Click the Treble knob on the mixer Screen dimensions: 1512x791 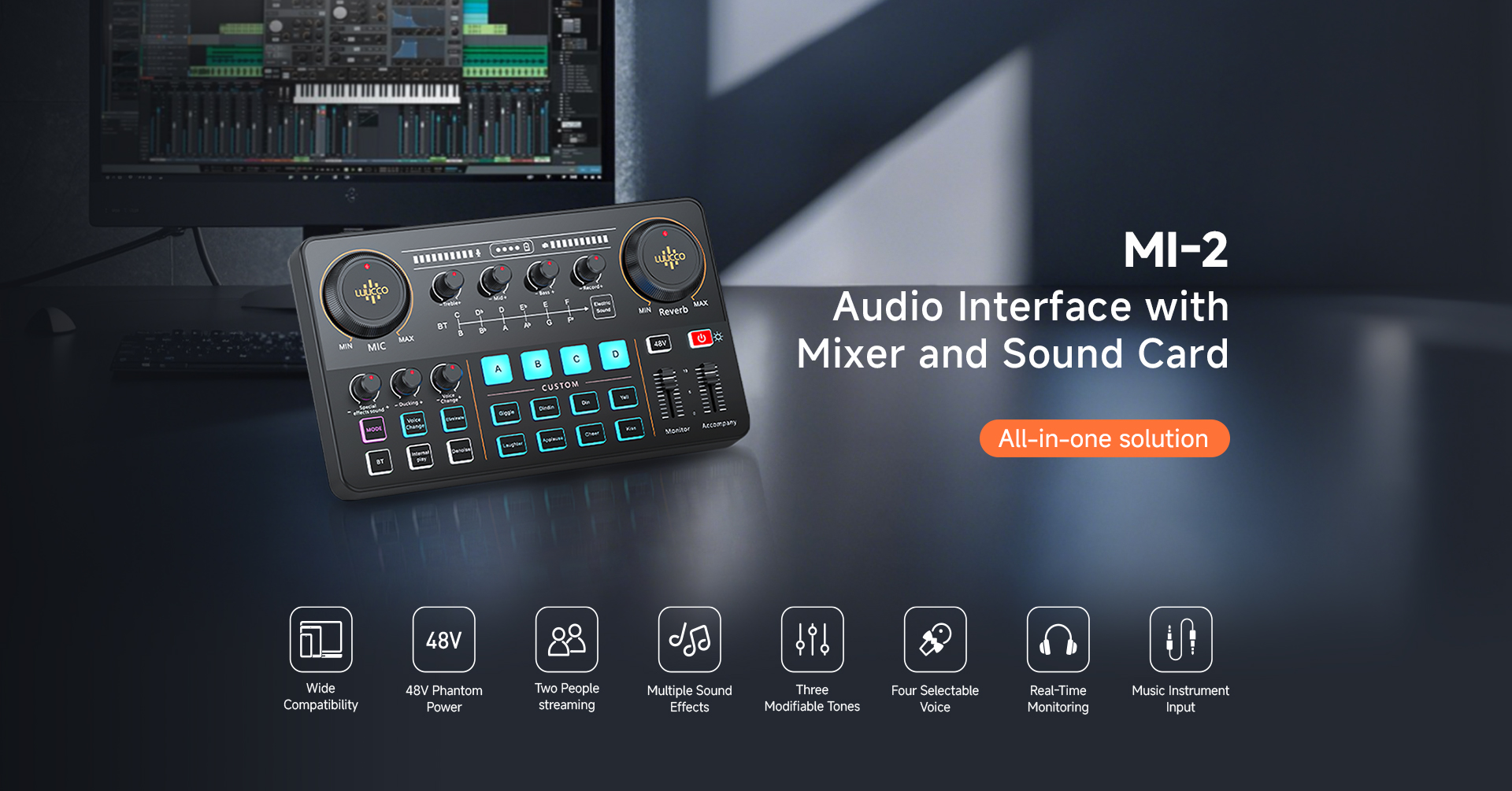447,284
